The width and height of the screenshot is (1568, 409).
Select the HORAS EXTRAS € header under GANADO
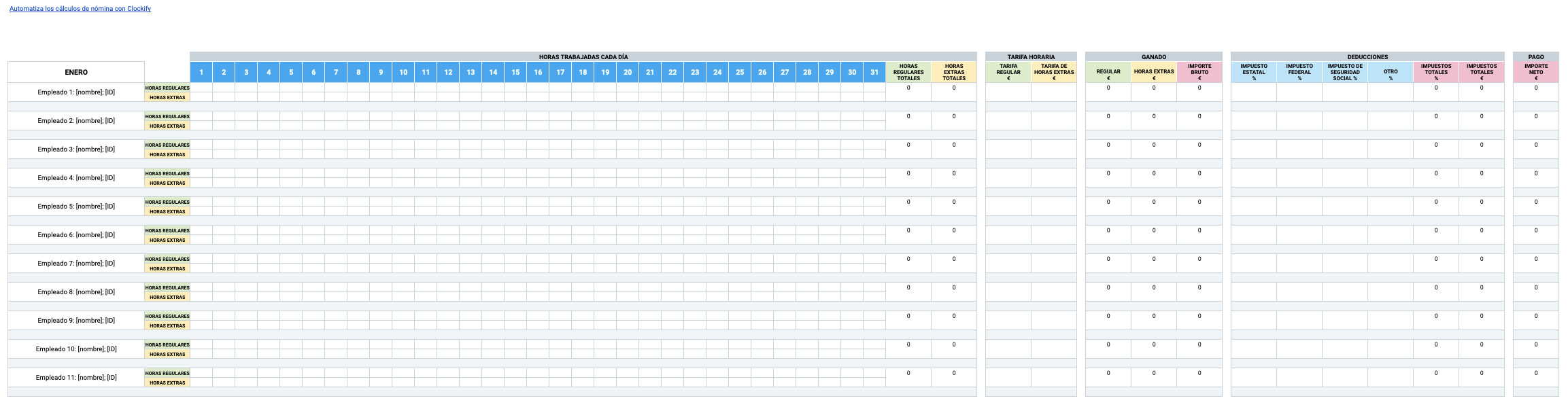tap(1154, 72)
